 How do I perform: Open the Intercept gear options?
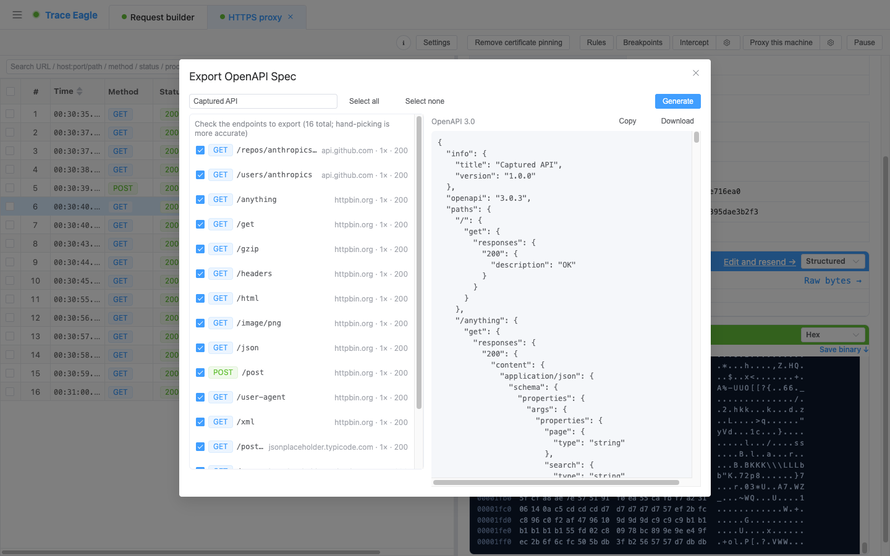[x=727, y=43]
